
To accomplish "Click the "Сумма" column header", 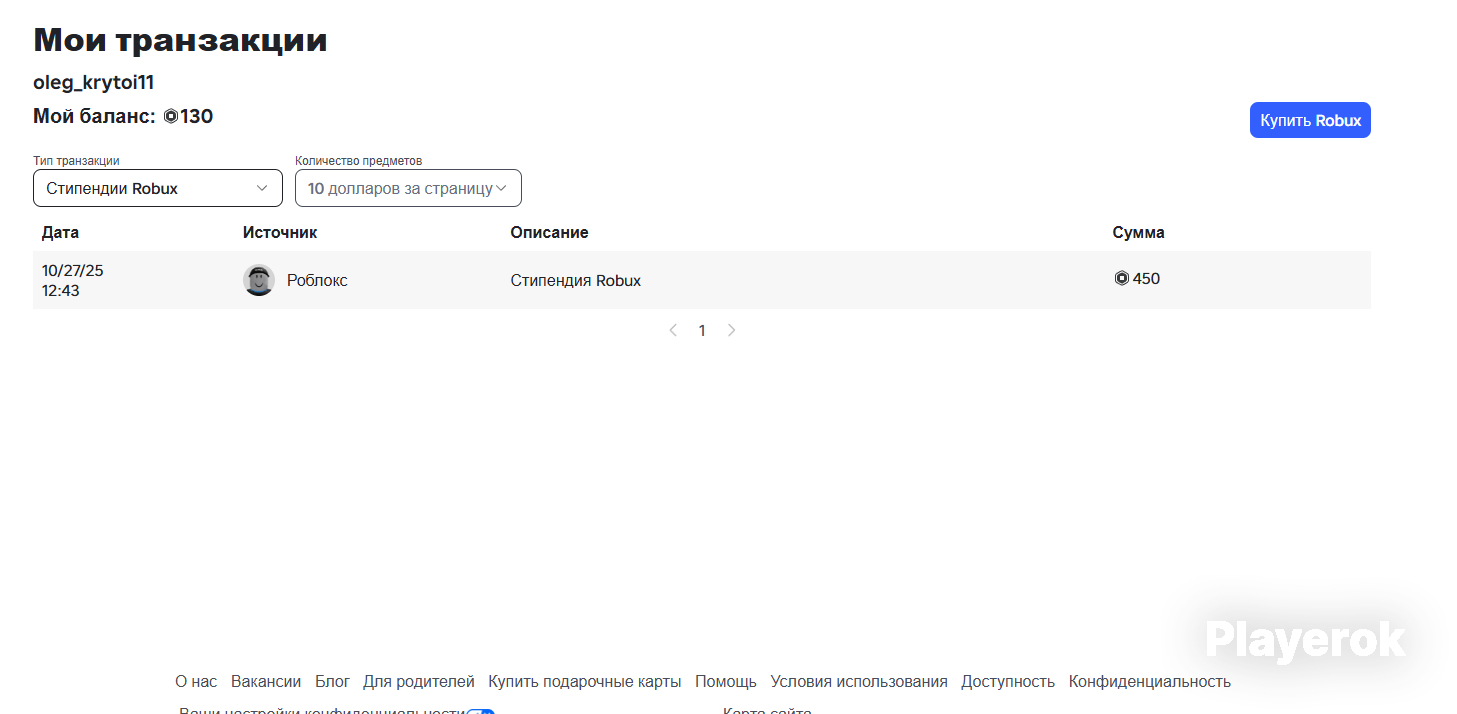I will coord(1138,232).
